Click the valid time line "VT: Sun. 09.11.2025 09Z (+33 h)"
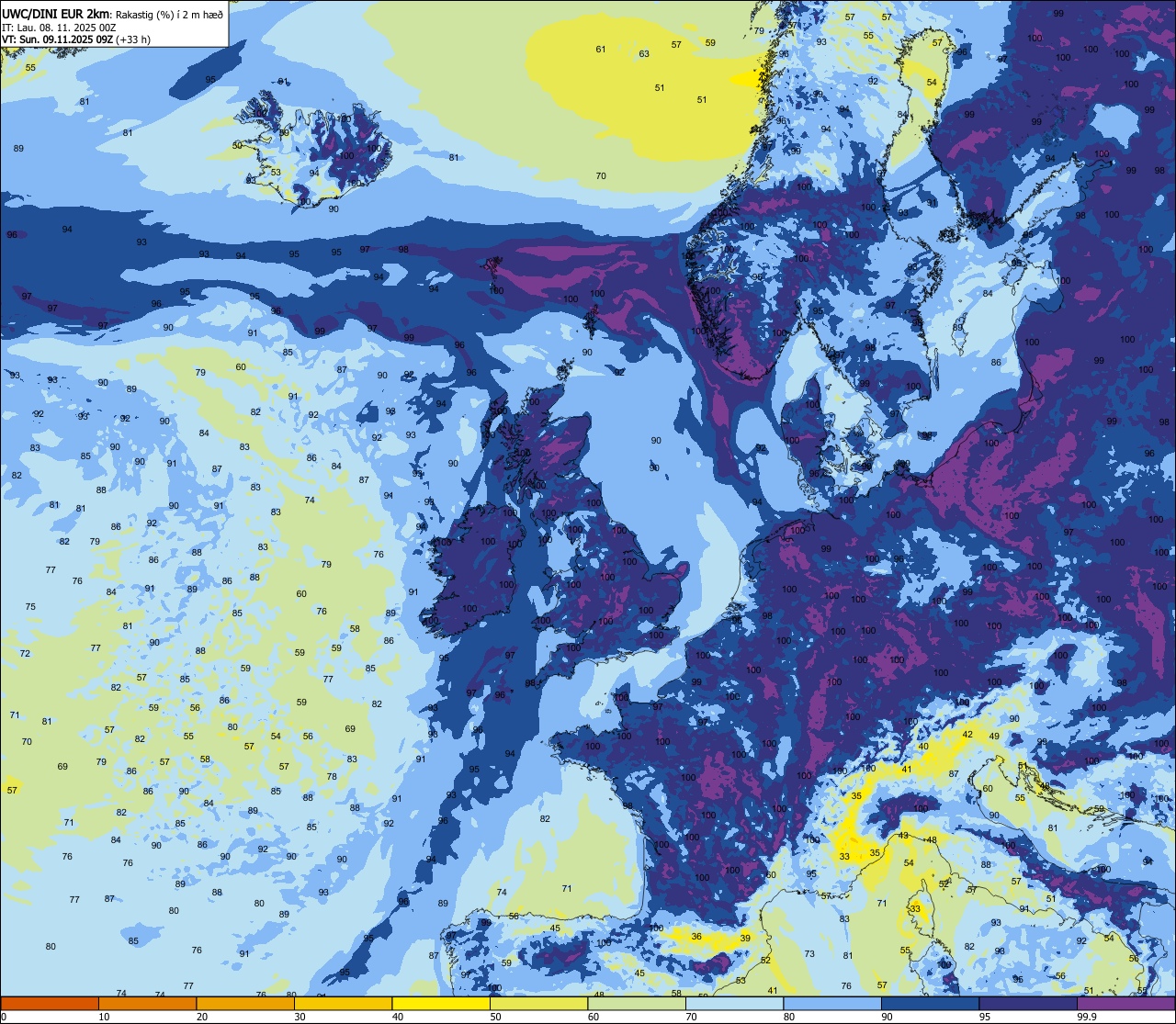The width and height of the screenshot is (1176, 1024). [x=76, y=39]
